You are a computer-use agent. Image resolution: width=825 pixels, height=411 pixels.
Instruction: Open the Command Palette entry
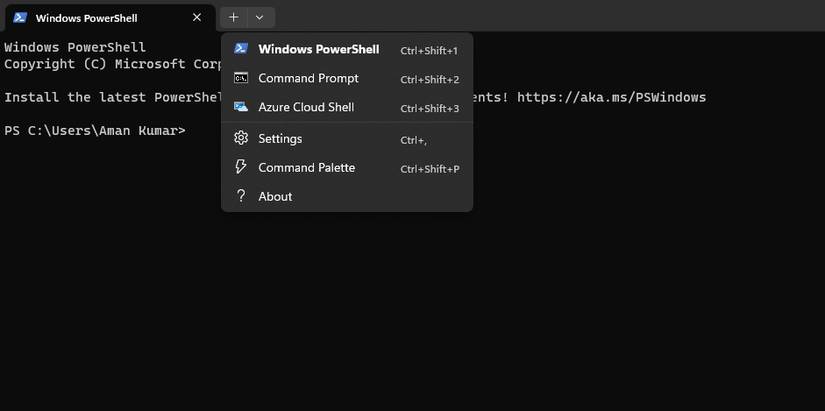(306, 167)
